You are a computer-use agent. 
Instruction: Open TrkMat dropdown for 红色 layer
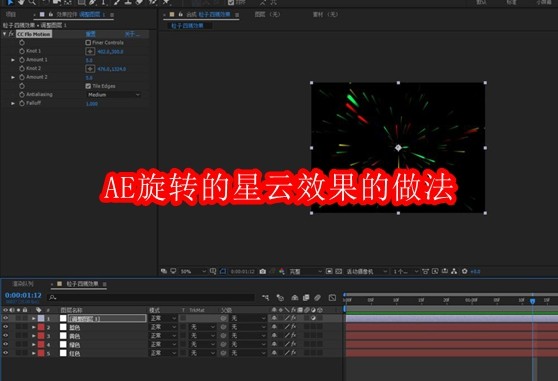click(x=202, y=353)
